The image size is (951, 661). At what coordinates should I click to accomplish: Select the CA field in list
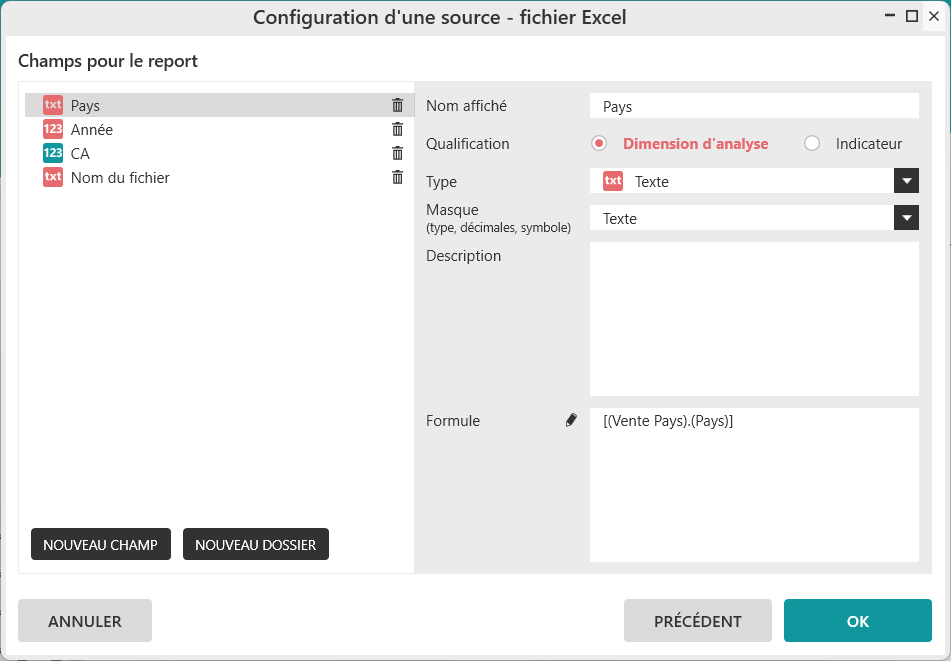point(80,153)
